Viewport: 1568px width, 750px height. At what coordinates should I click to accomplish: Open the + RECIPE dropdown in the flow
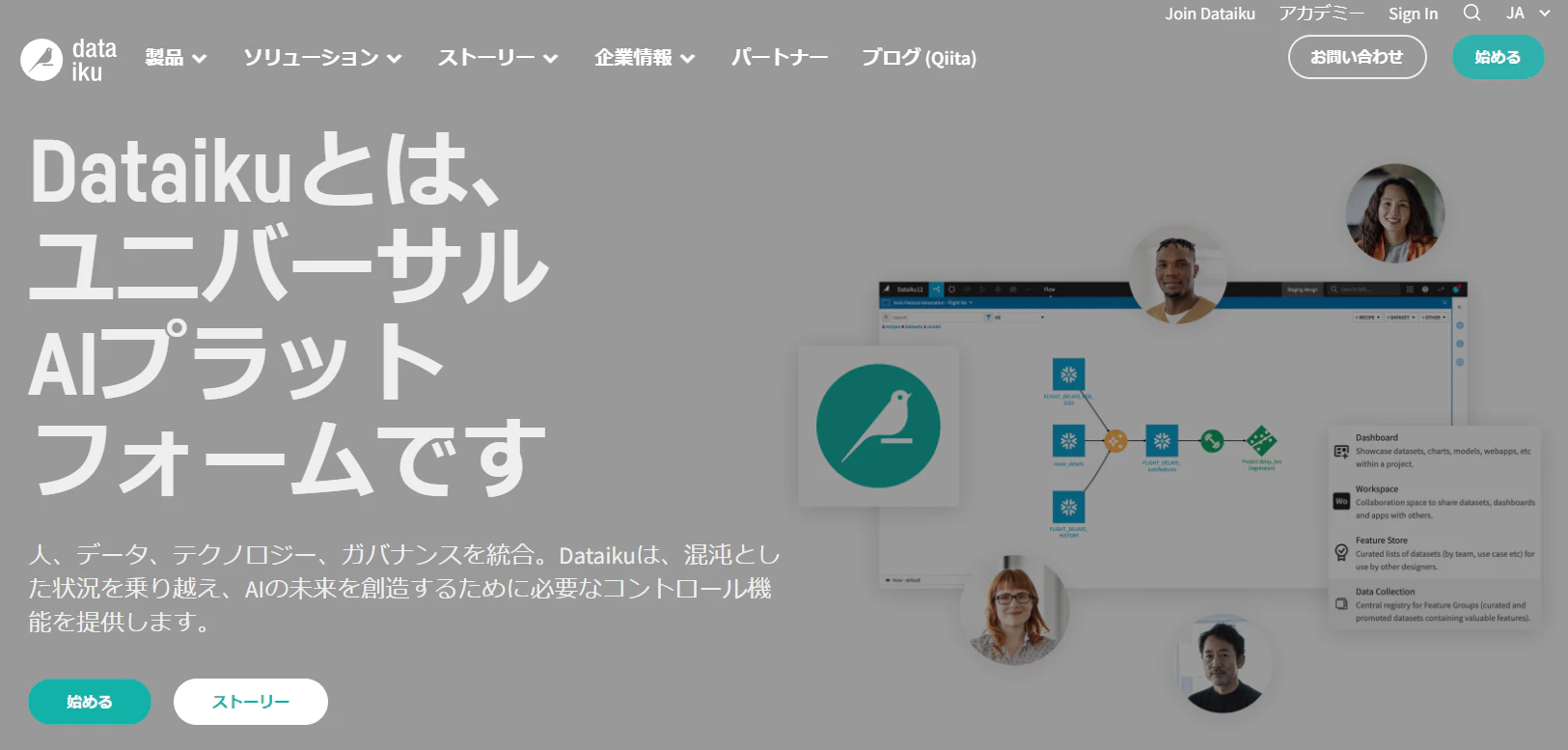click(x=1367, y=317)
